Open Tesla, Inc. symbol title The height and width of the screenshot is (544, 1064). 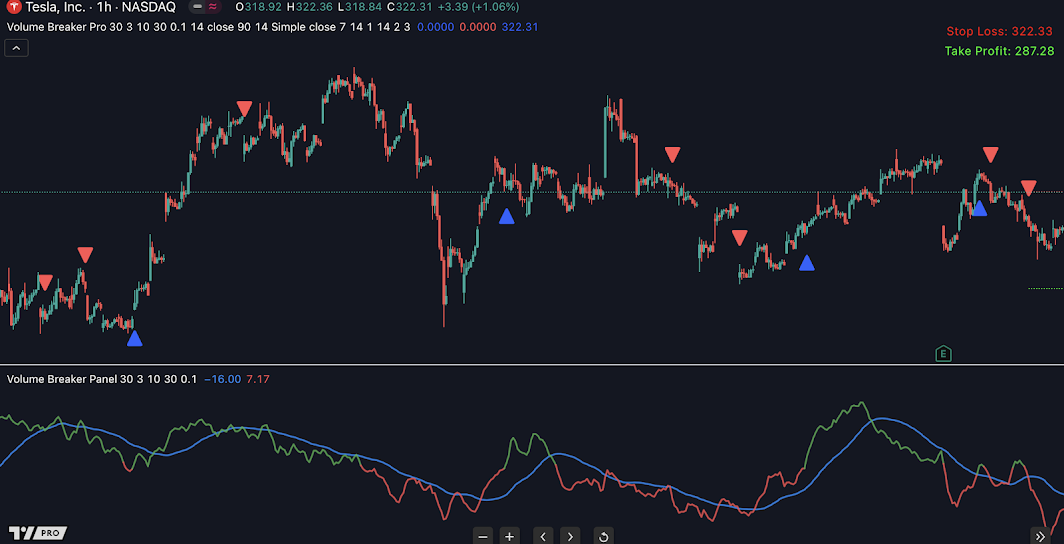click(x=59, y=7)
